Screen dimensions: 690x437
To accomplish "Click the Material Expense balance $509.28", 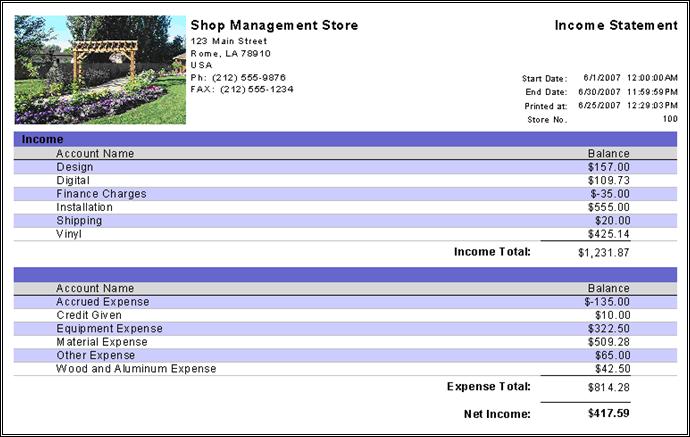I will (x=609, y=342).
